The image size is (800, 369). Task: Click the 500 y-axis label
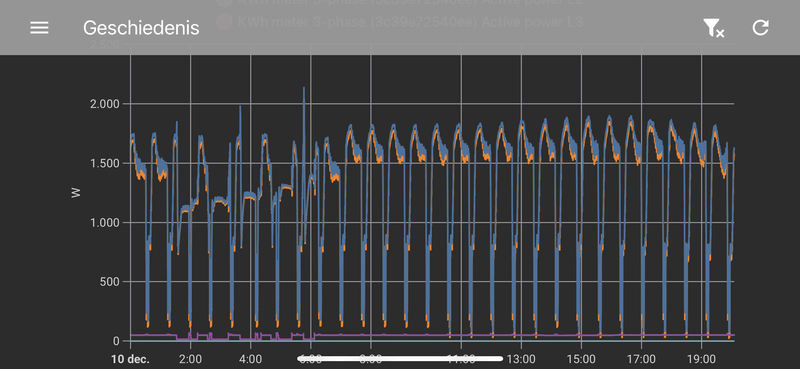pos(109,282)
